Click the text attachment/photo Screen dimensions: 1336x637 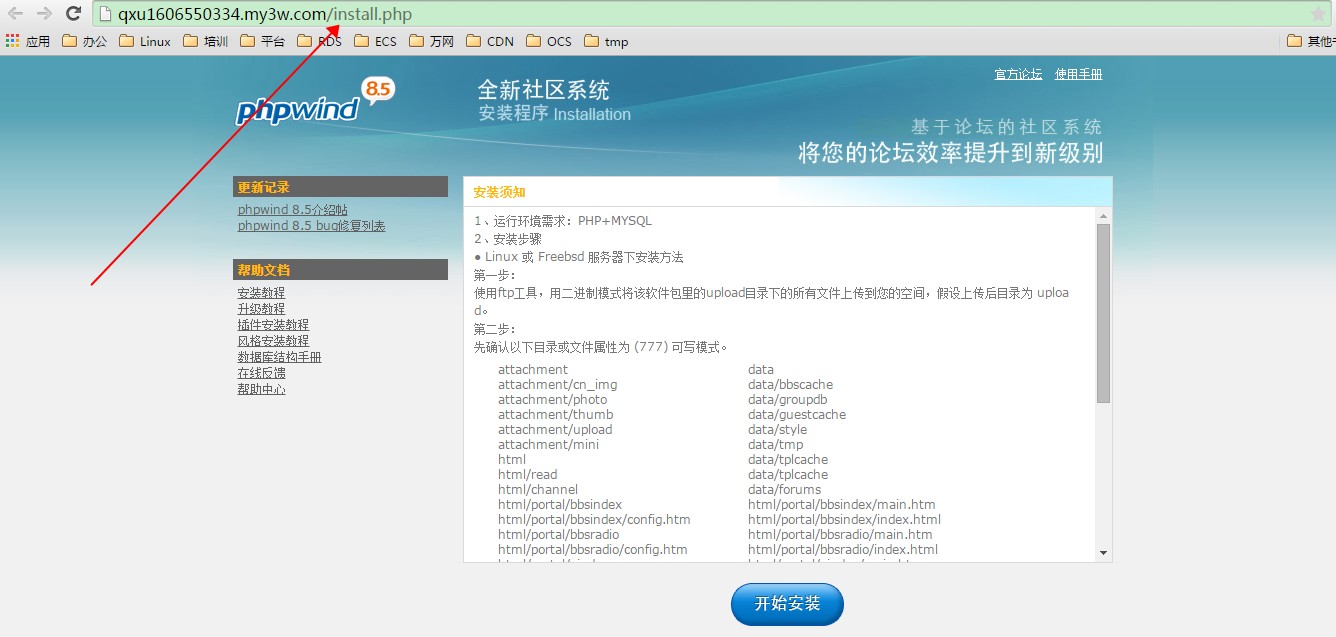pyautogui.click(x=552, y=400)
